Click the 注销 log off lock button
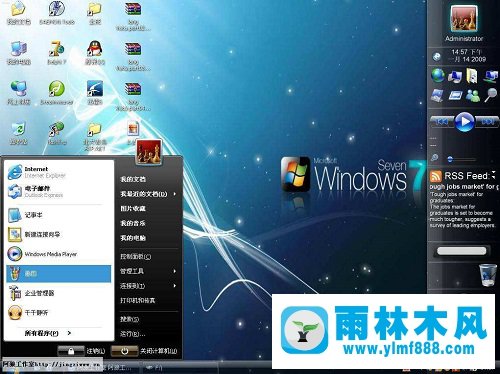 coord(71,351)
